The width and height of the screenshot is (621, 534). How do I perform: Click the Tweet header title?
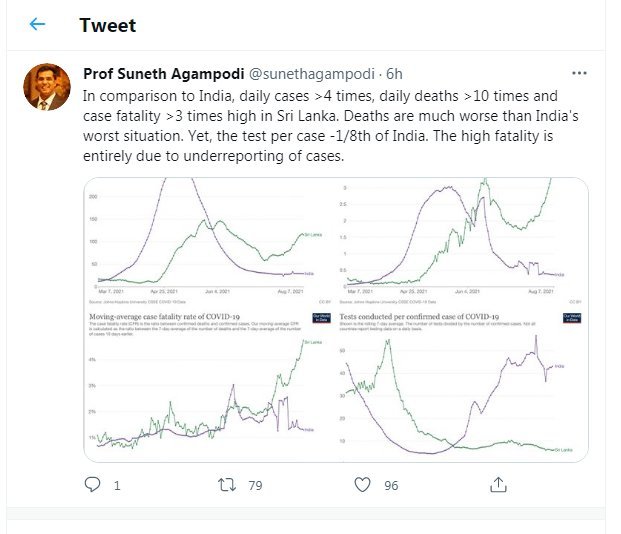[x=108, y=24]
